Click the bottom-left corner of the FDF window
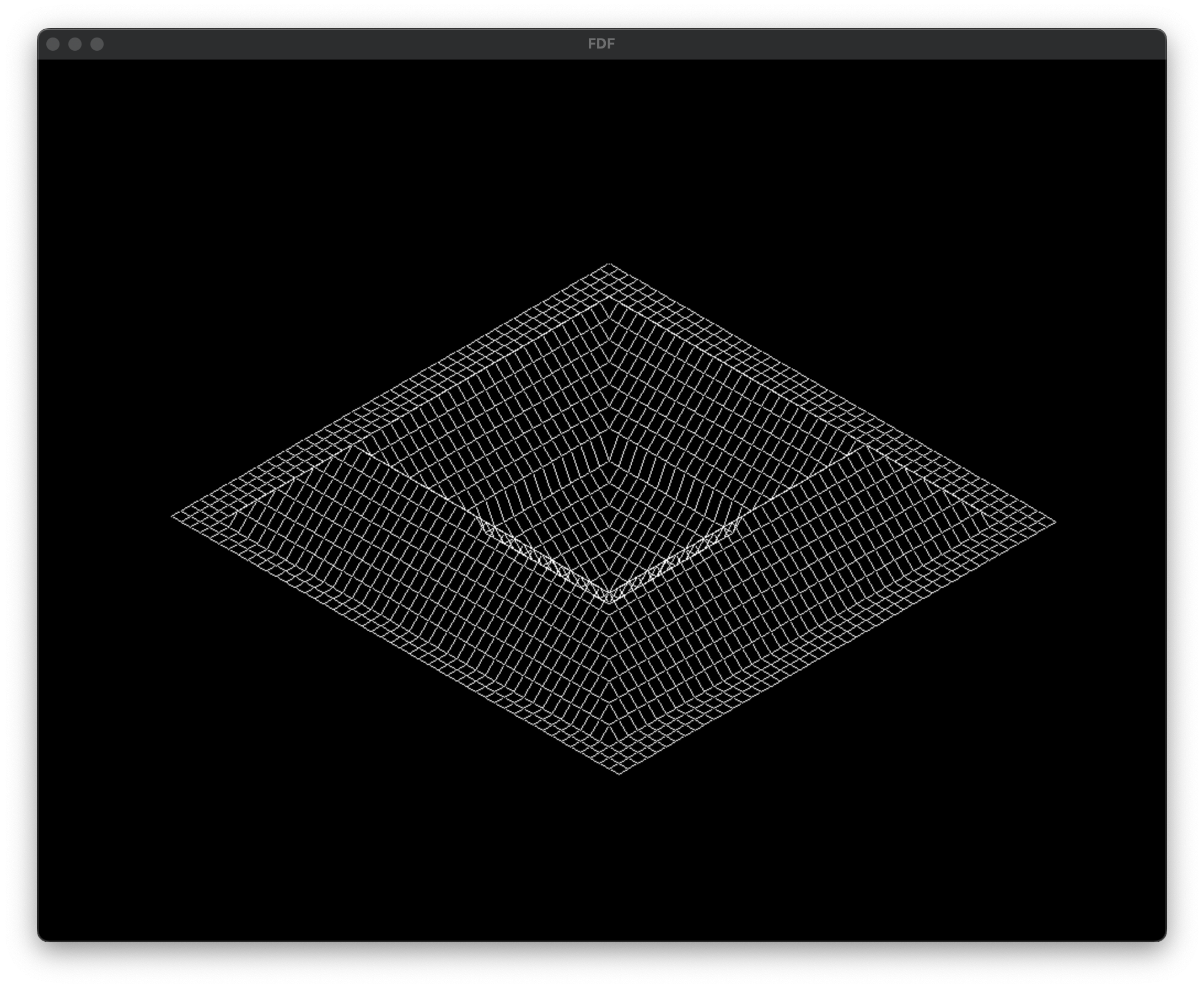 [x=40, y=939]
